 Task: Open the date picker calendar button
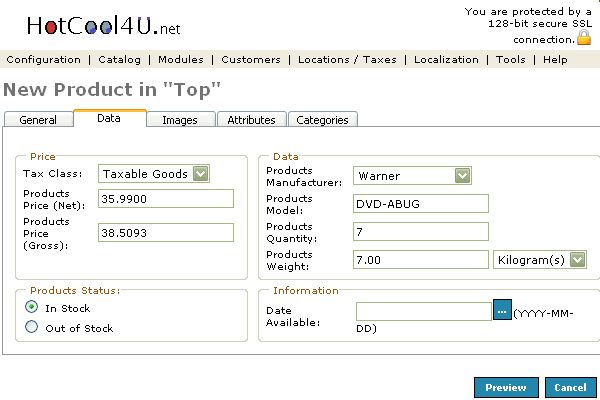tap(502, 311)
